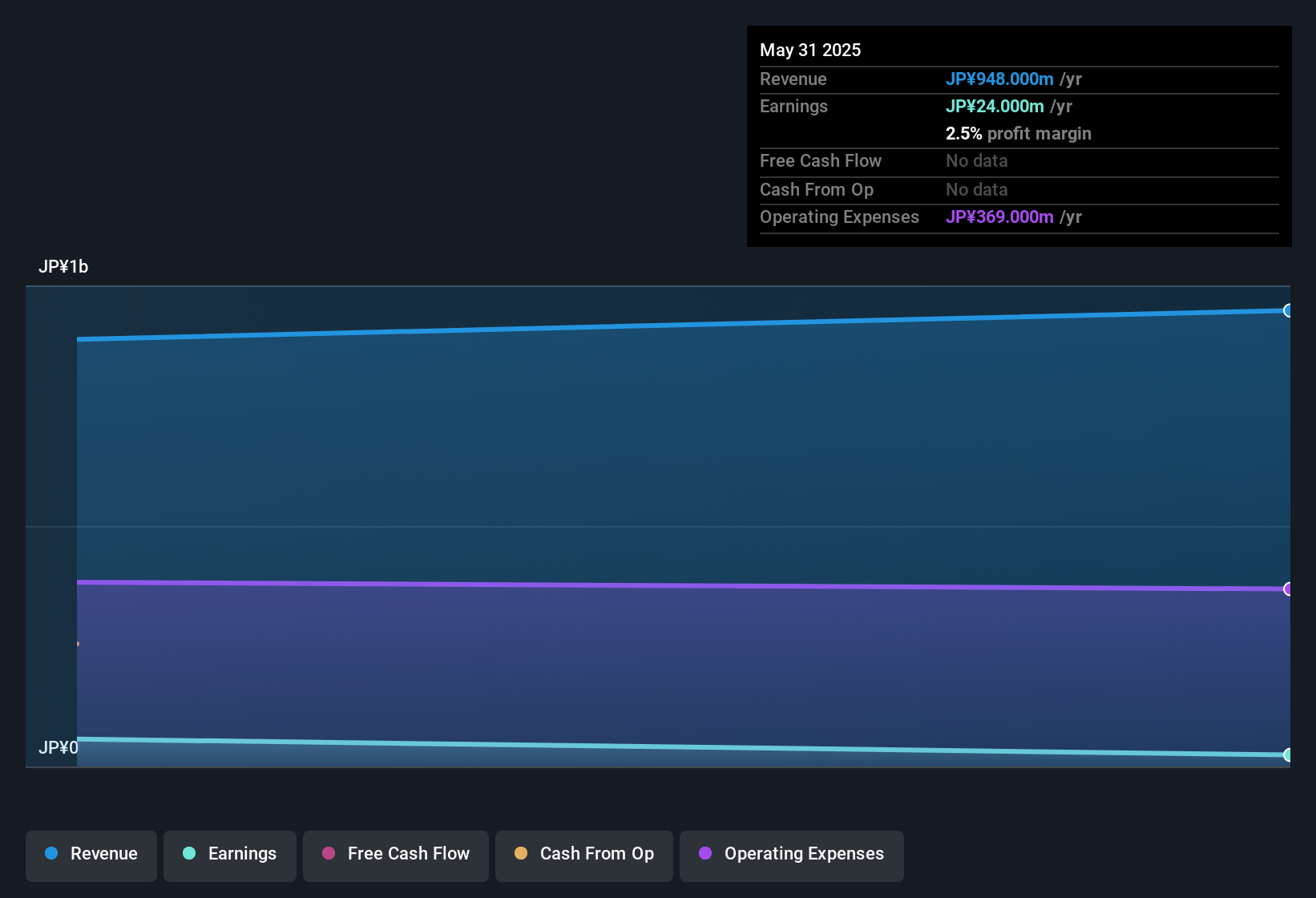1316x898 pixels.
Task: Click the JP¥1b axis label
Action: (63, 266)
